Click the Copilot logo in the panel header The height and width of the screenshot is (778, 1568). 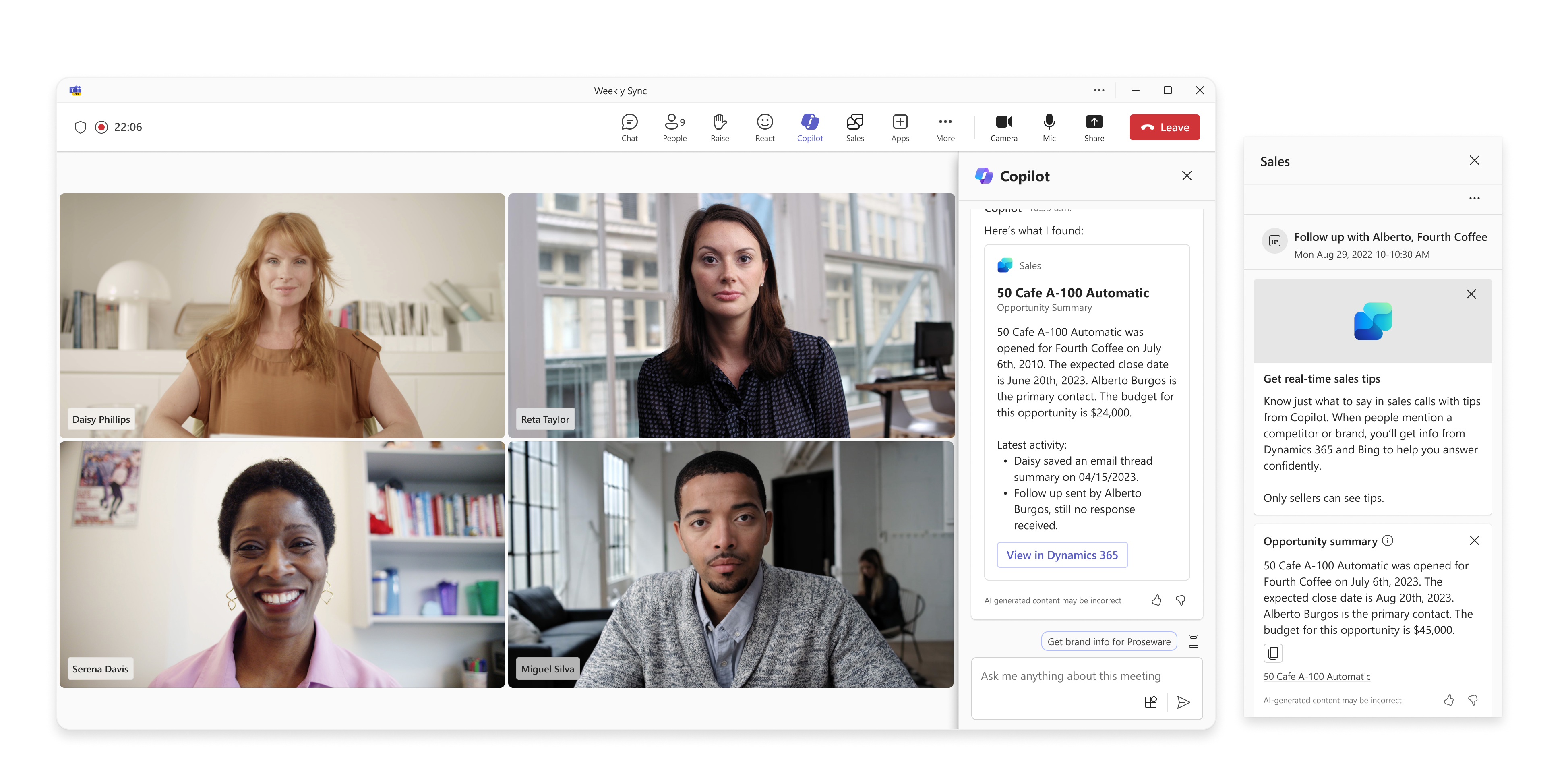point(984,176)
